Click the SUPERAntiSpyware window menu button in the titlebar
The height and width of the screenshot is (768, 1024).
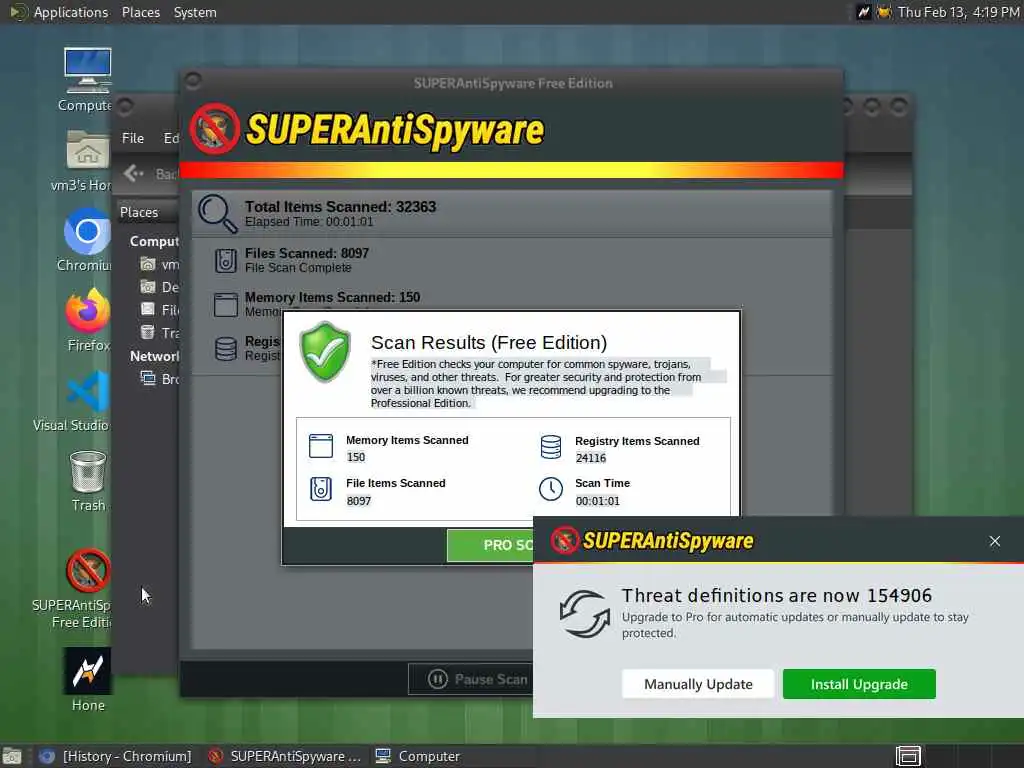[193, 80]
